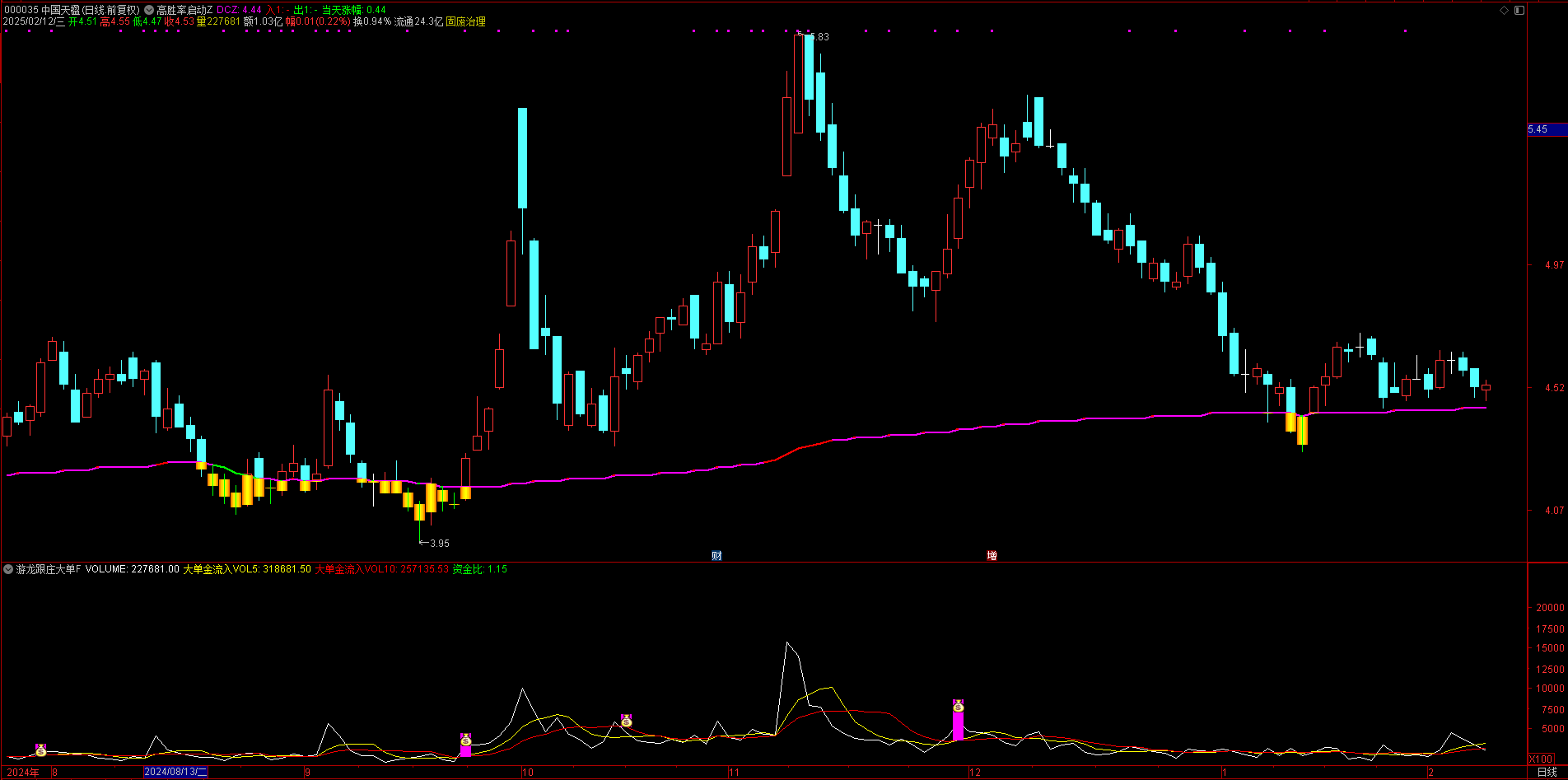The image size is (1568, 780).
Task: Click month 11 on the time axis
Action: point(734,772)
